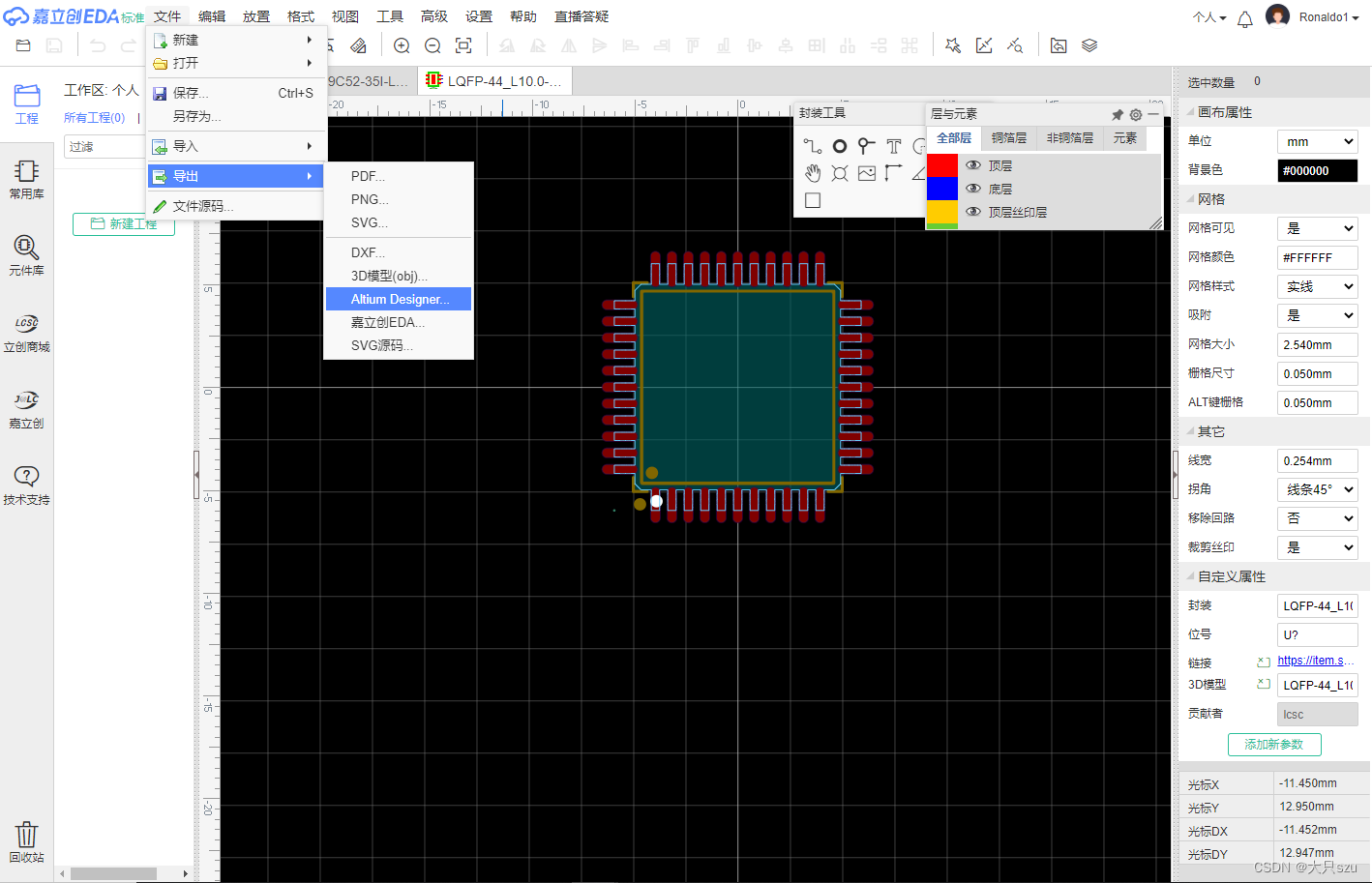This screenshot has height=883, width=1372.
Task: Open the 拐角 线条45° dropdown
Action: (1318, 489)
